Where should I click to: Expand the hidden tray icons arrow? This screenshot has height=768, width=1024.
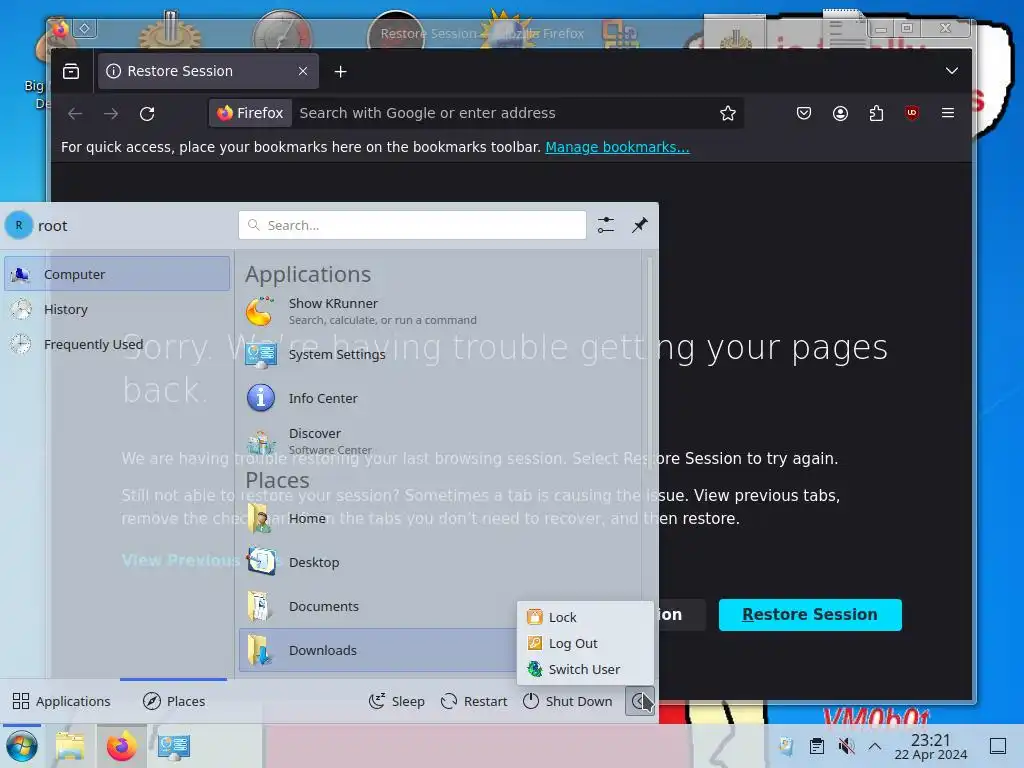coord(875,746)
